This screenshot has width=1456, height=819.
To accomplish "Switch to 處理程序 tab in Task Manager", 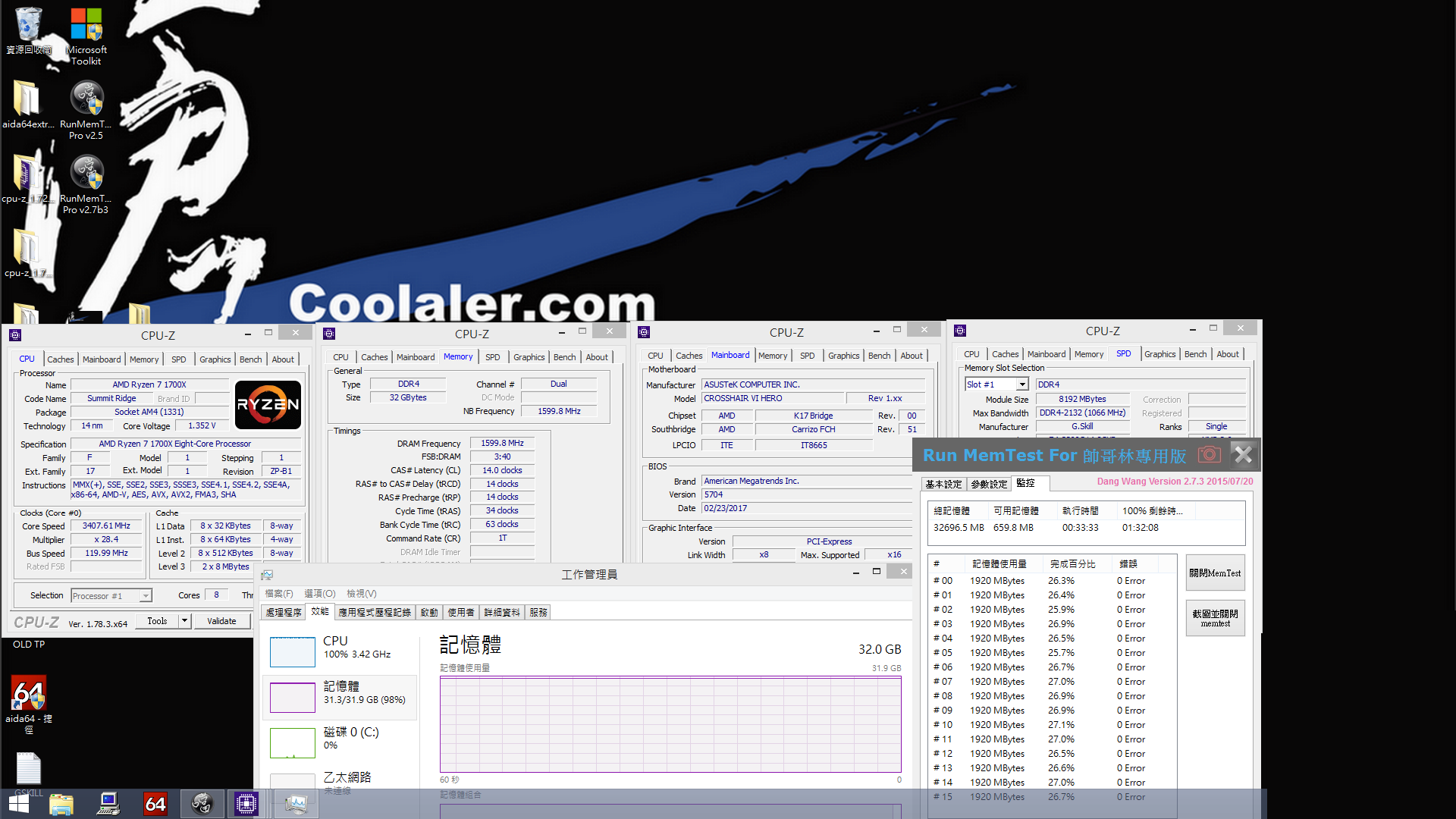I will [x=284, y=613].
